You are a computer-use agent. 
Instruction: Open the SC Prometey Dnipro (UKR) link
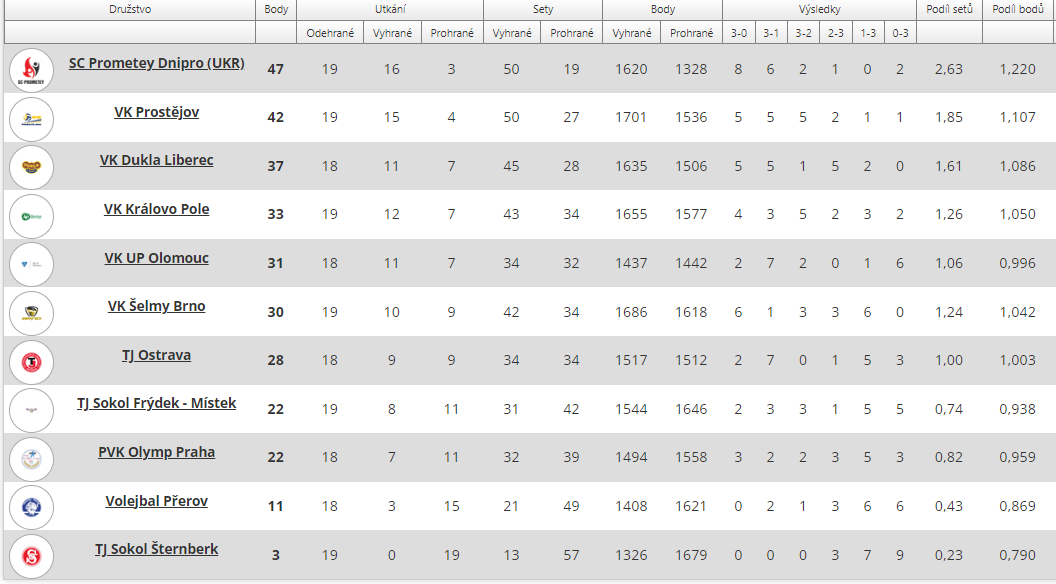(156, 63)
